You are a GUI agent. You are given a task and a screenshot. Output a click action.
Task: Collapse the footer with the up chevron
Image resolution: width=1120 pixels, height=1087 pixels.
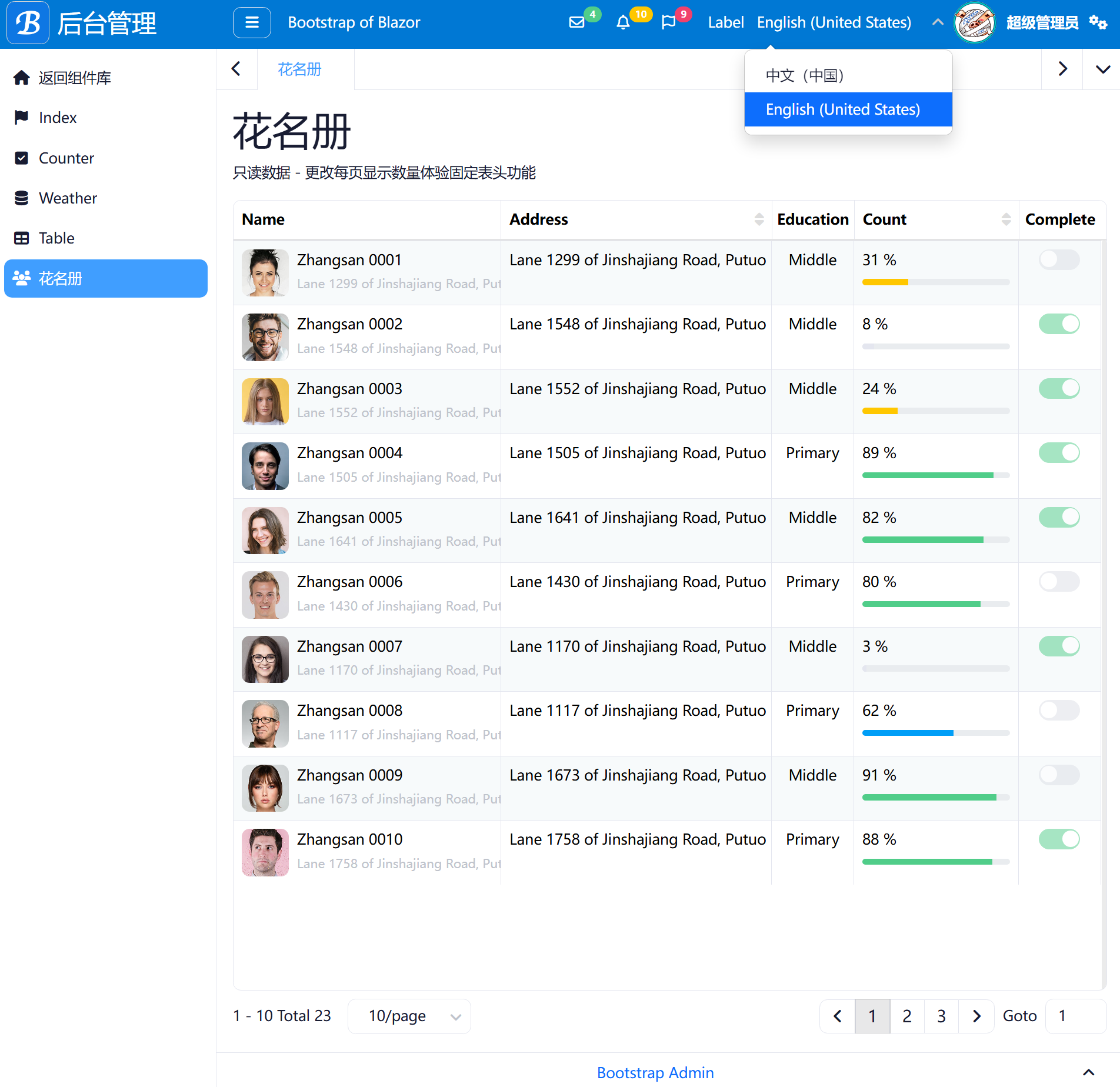pos(1089,1072)
